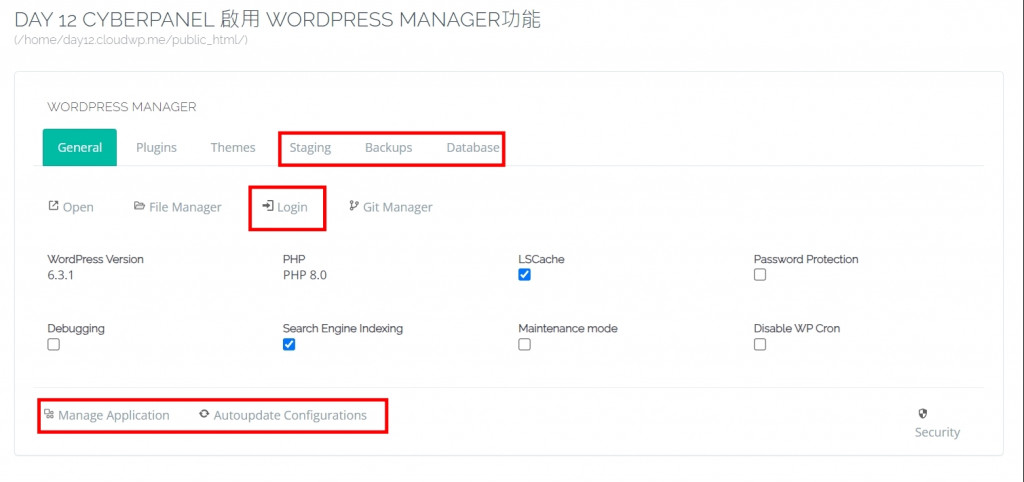Go to the Staging tab

(310, 148)
